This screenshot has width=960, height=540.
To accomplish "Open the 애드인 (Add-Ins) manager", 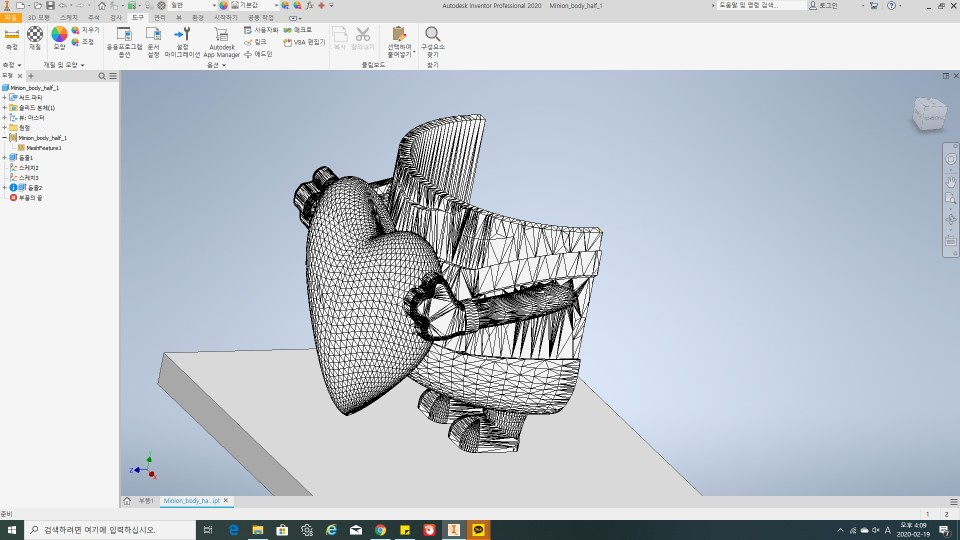I will pyautogui.click(x=258, y=54).
